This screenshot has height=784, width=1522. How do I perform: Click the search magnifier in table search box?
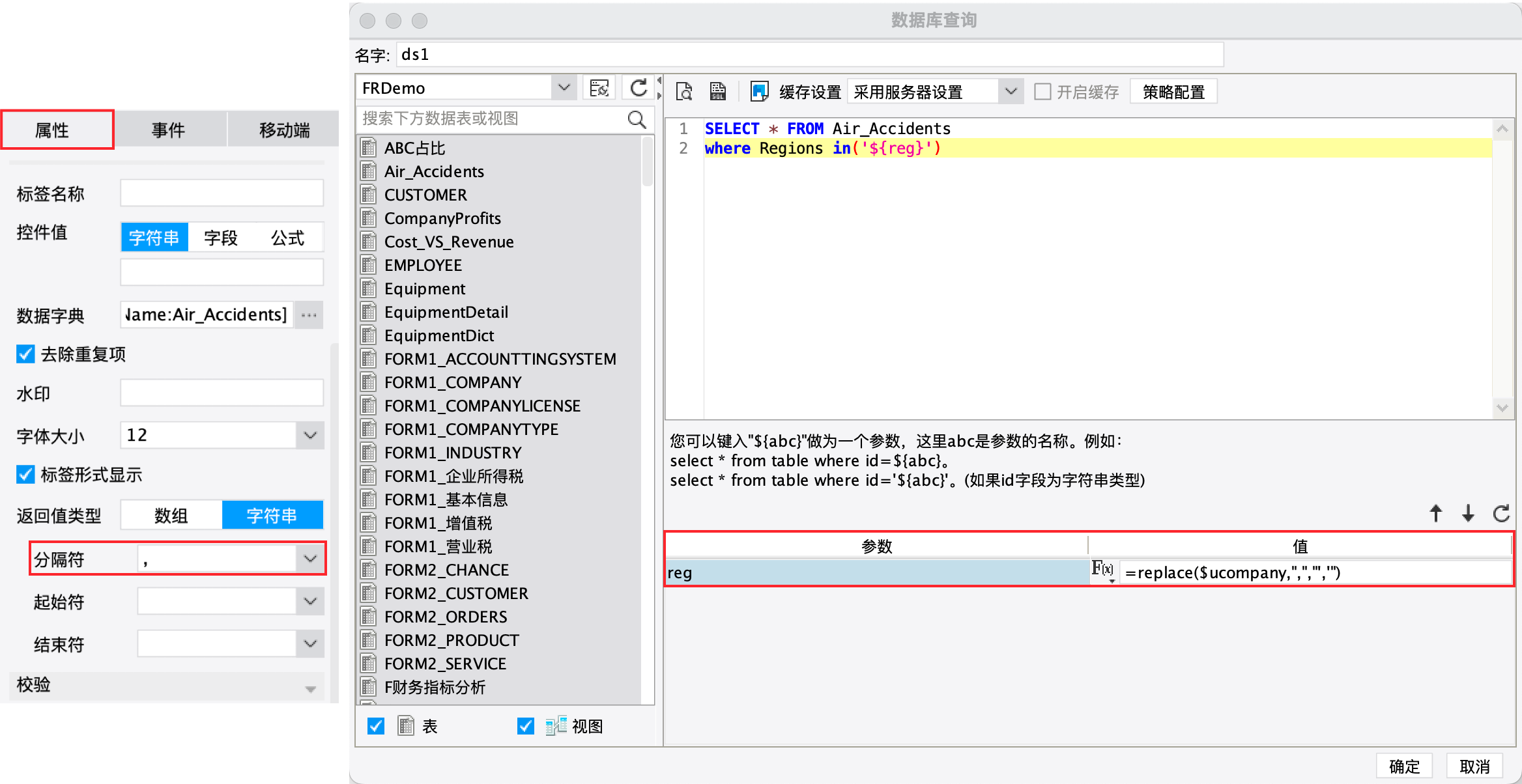coord(637,119)
